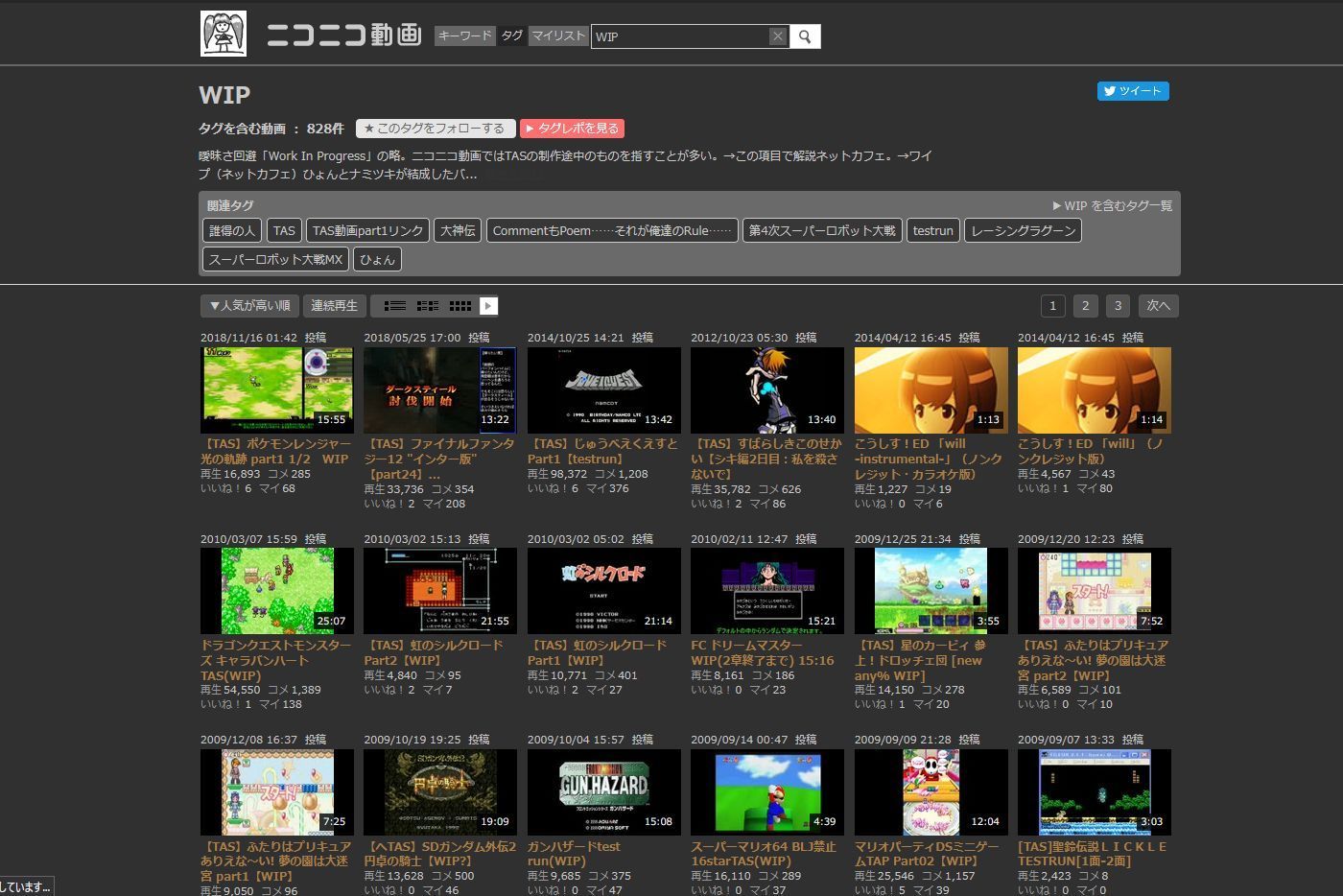This screenshot has height=896, width=1343.
Task: Open the 人気が高い順 sort dropdown
Action: pyautogui.click(x=249, y=306)
